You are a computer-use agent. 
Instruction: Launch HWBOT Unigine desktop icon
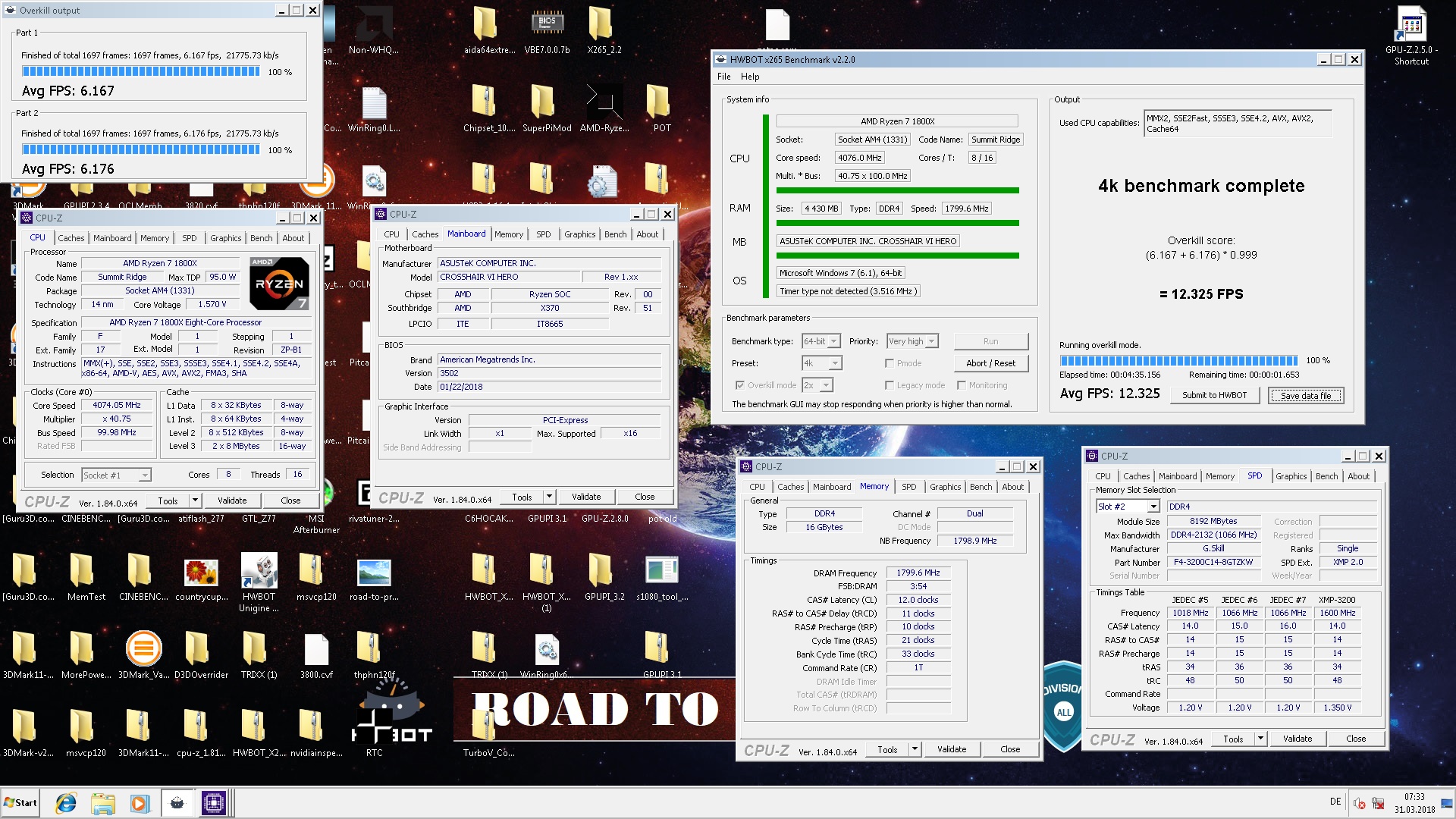259,582
